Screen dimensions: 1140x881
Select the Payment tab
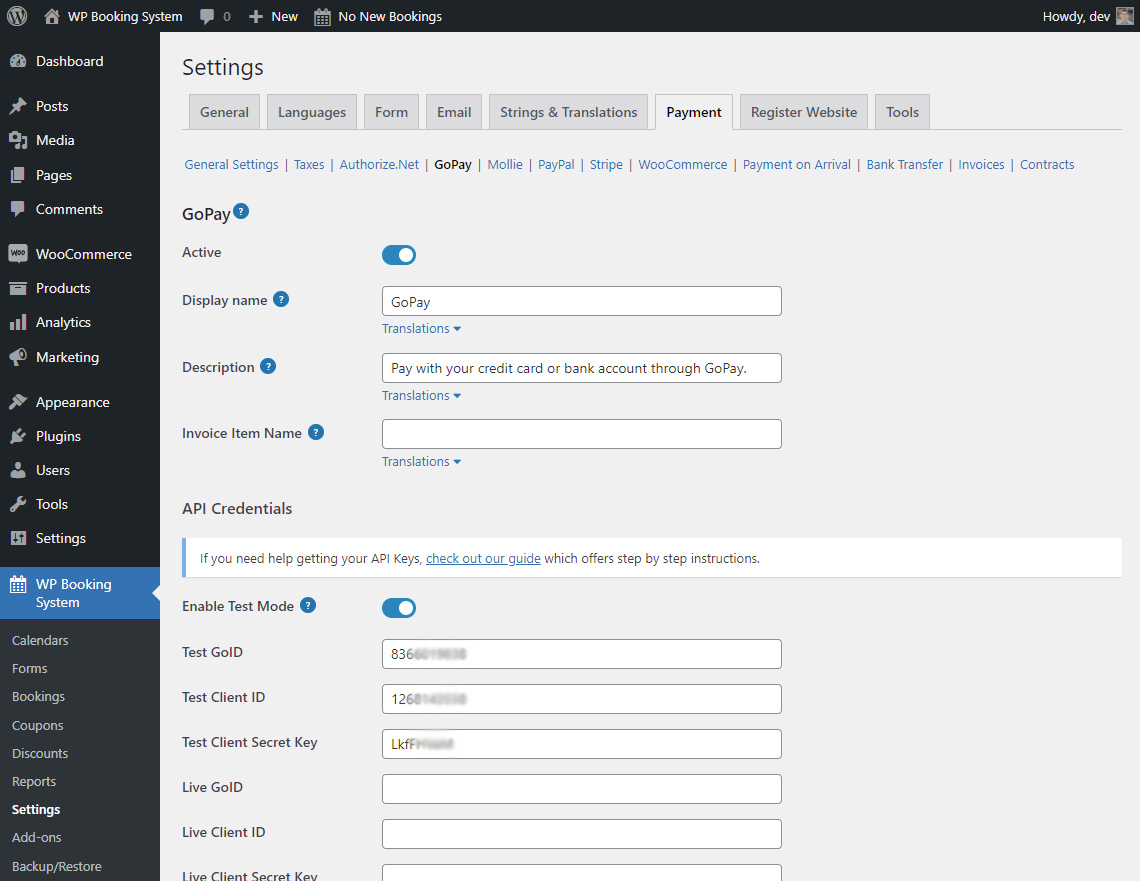coord(694,112)
